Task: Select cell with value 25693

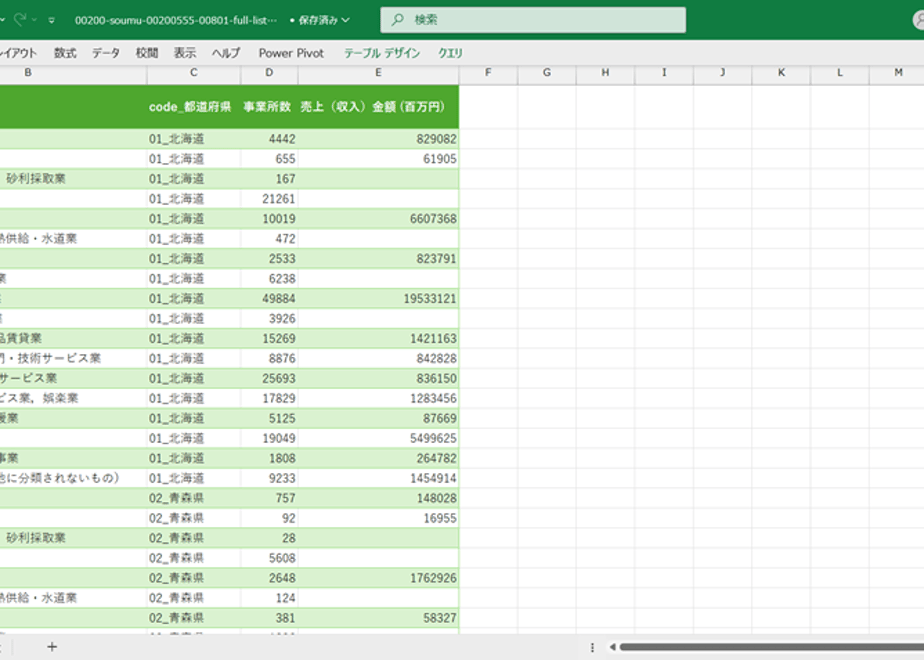Action: pos(269,378)
